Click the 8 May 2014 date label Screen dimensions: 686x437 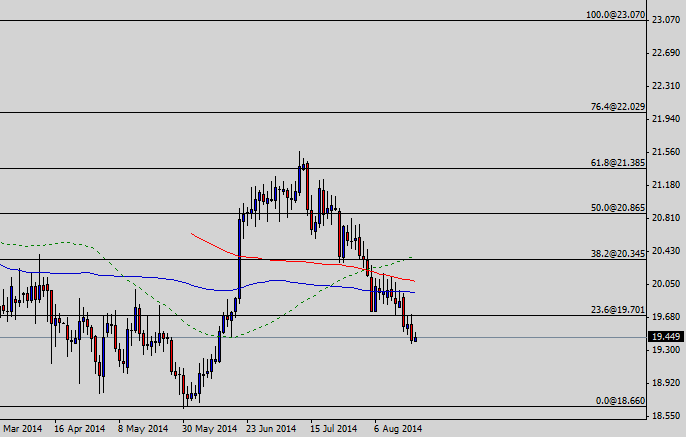pyautogui.click(x=143, y=429)
